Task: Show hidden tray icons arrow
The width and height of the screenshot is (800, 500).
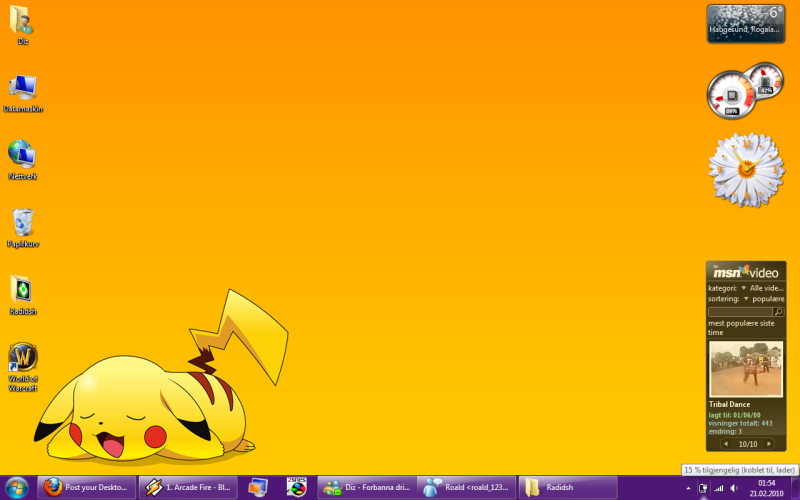Action: point(688,489)
